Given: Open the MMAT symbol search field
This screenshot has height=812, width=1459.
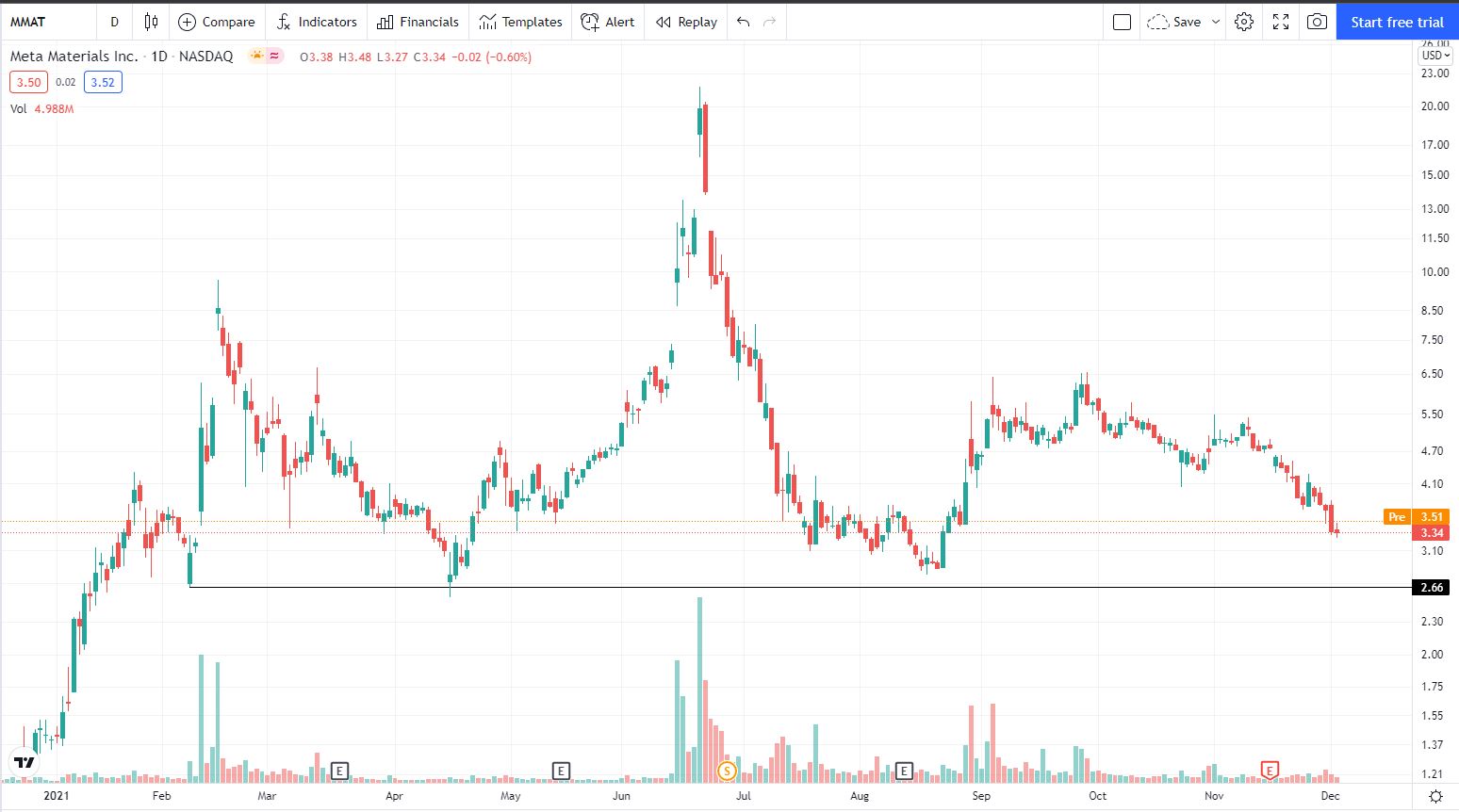Looking at the screenshot, I should pos(47,22).
